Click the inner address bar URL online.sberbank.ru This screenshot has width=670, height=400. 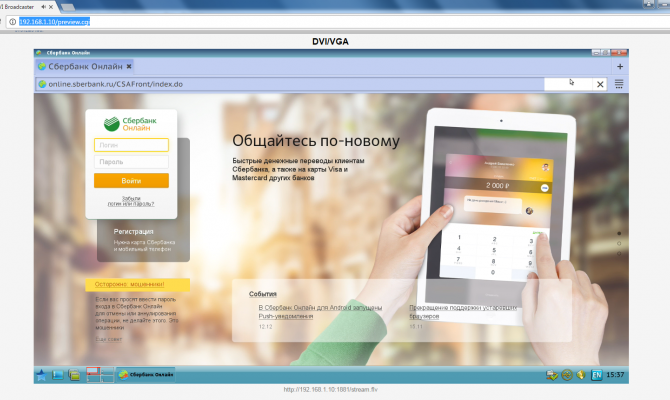pos(115,84)
